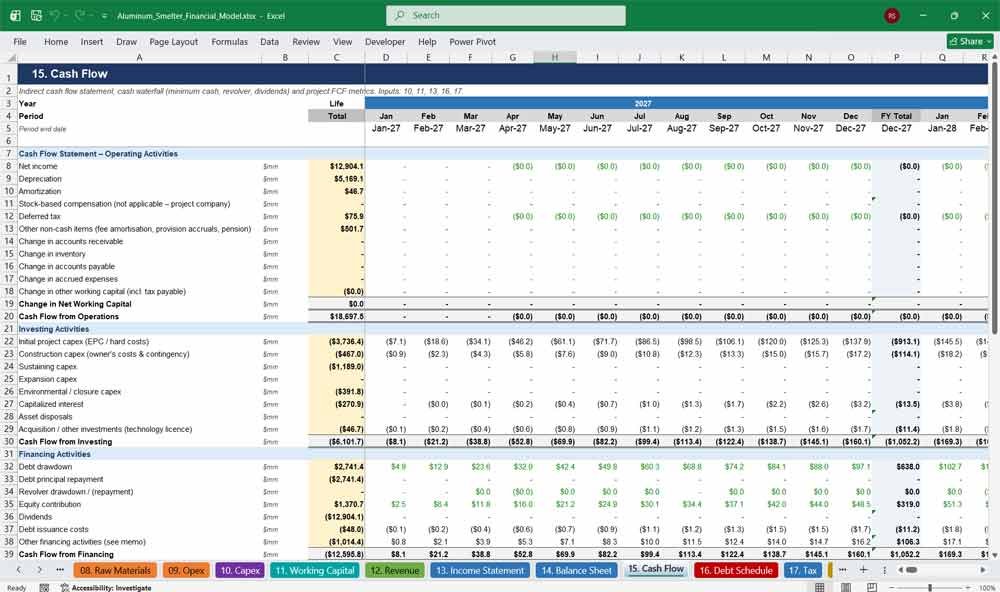Open the Home ribbon tab

point(56,41)
